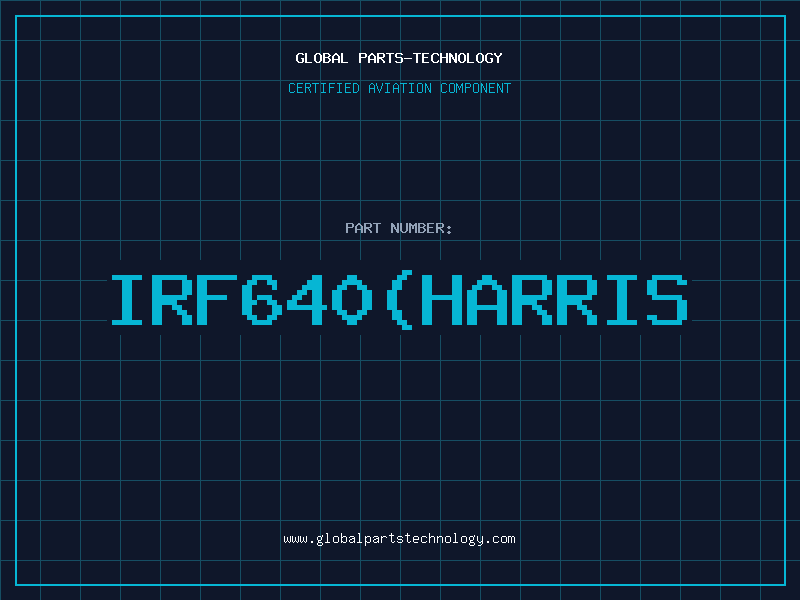Open the www.globalpartstechnology.com link

[399, 539]
